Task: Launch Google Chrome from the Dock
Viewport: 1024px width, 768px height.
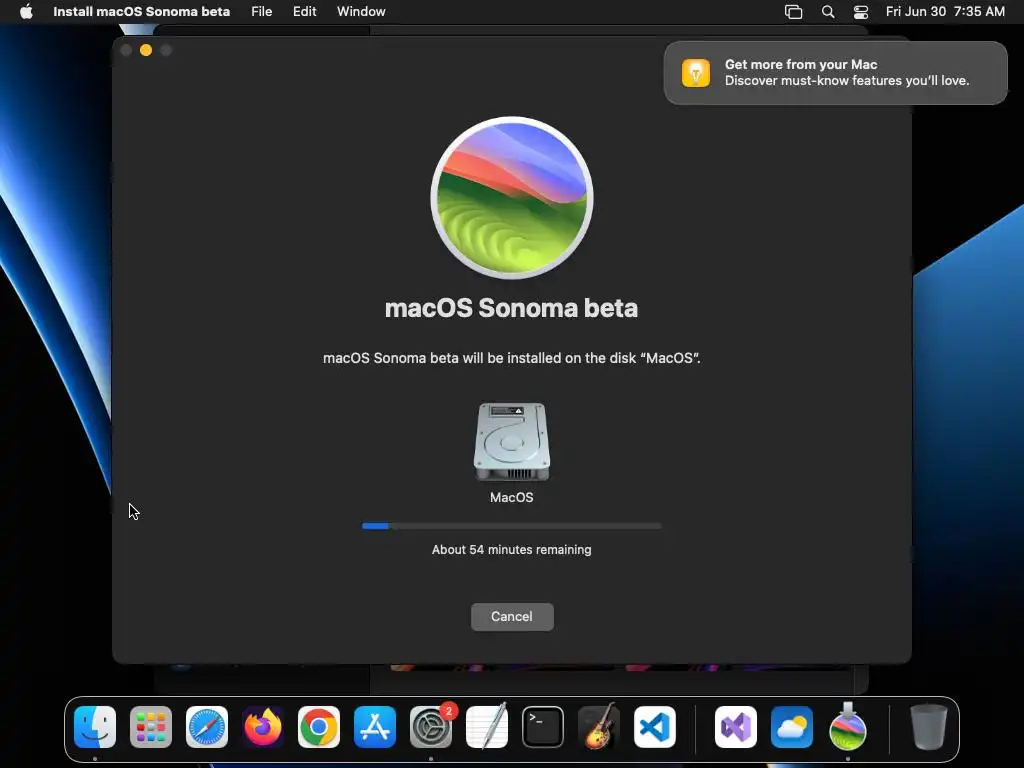Action: tap(319, 727)
